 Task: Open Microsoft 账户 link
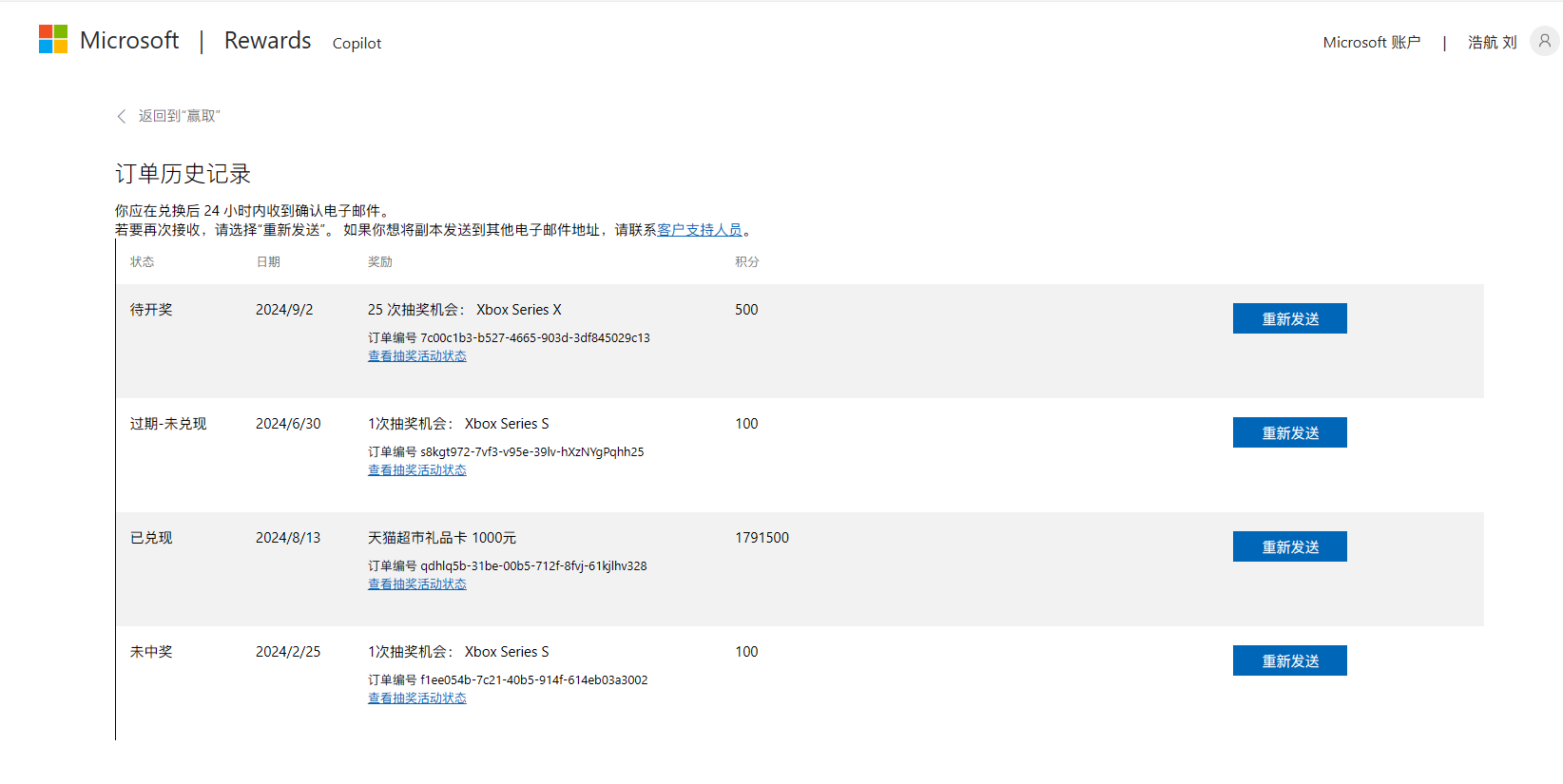tap(1372, 43)
